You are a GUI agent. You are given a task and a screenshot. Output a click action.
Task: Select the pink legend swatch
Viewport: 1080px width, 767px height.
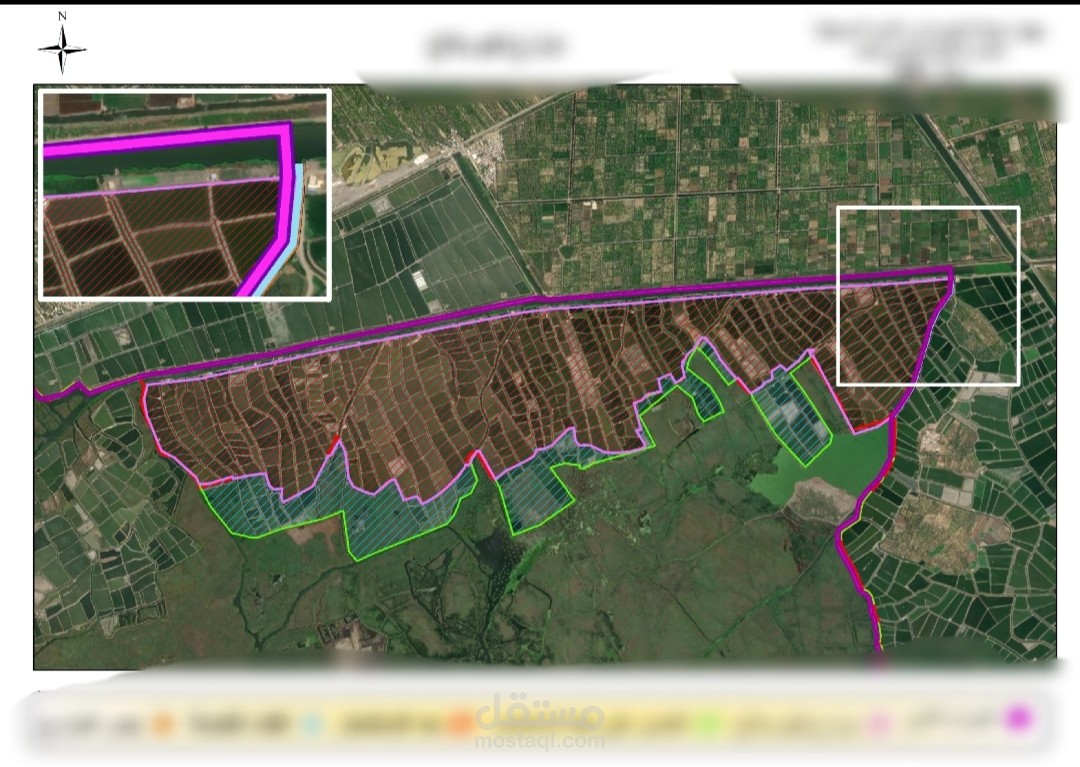(879, 724)
